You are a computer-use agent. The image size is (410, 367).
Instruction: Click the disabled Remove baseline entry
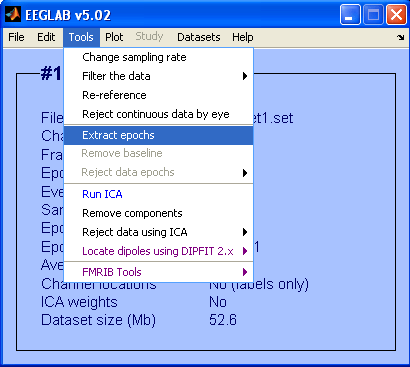158,153
